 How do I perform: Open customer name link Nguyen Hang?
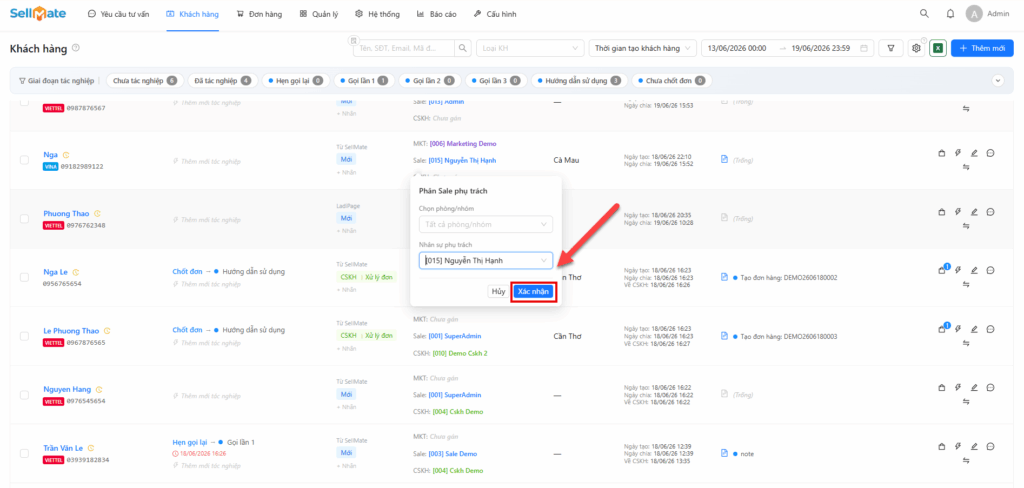(67, 389)
